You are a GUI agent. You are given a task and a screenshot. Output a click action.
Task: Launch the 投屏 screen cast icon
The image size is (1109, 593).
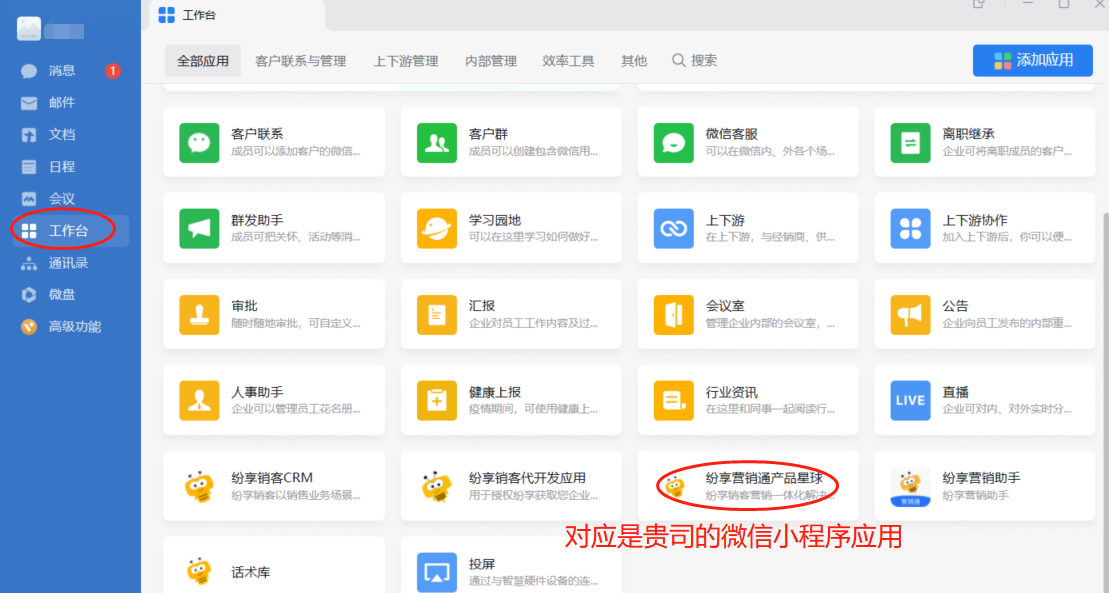(x=436, y=572)
